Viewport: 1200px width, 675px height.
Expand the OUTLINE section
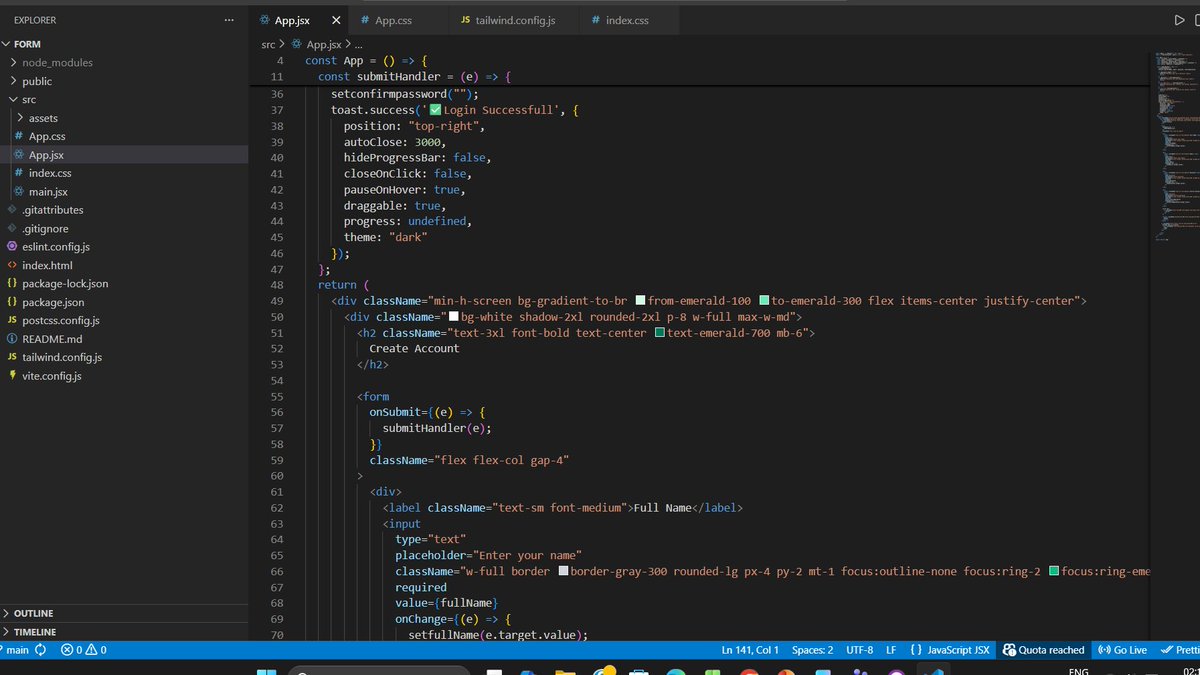coord(33,613)
